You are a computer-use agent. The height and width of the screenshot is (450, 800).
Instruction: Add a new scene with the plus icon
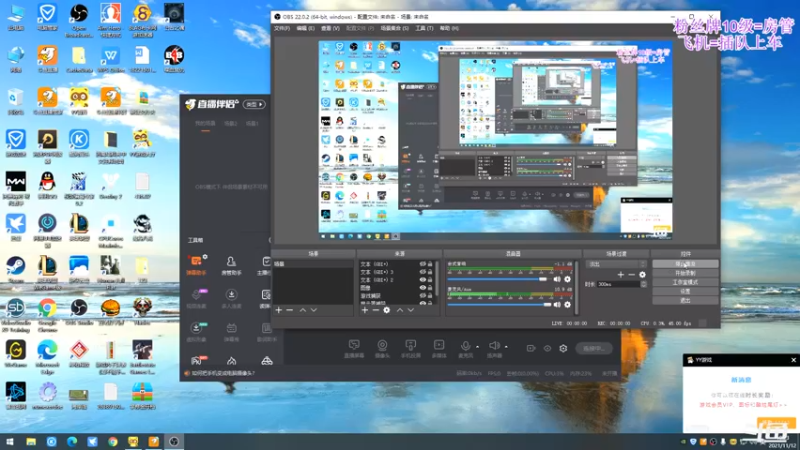279,310
